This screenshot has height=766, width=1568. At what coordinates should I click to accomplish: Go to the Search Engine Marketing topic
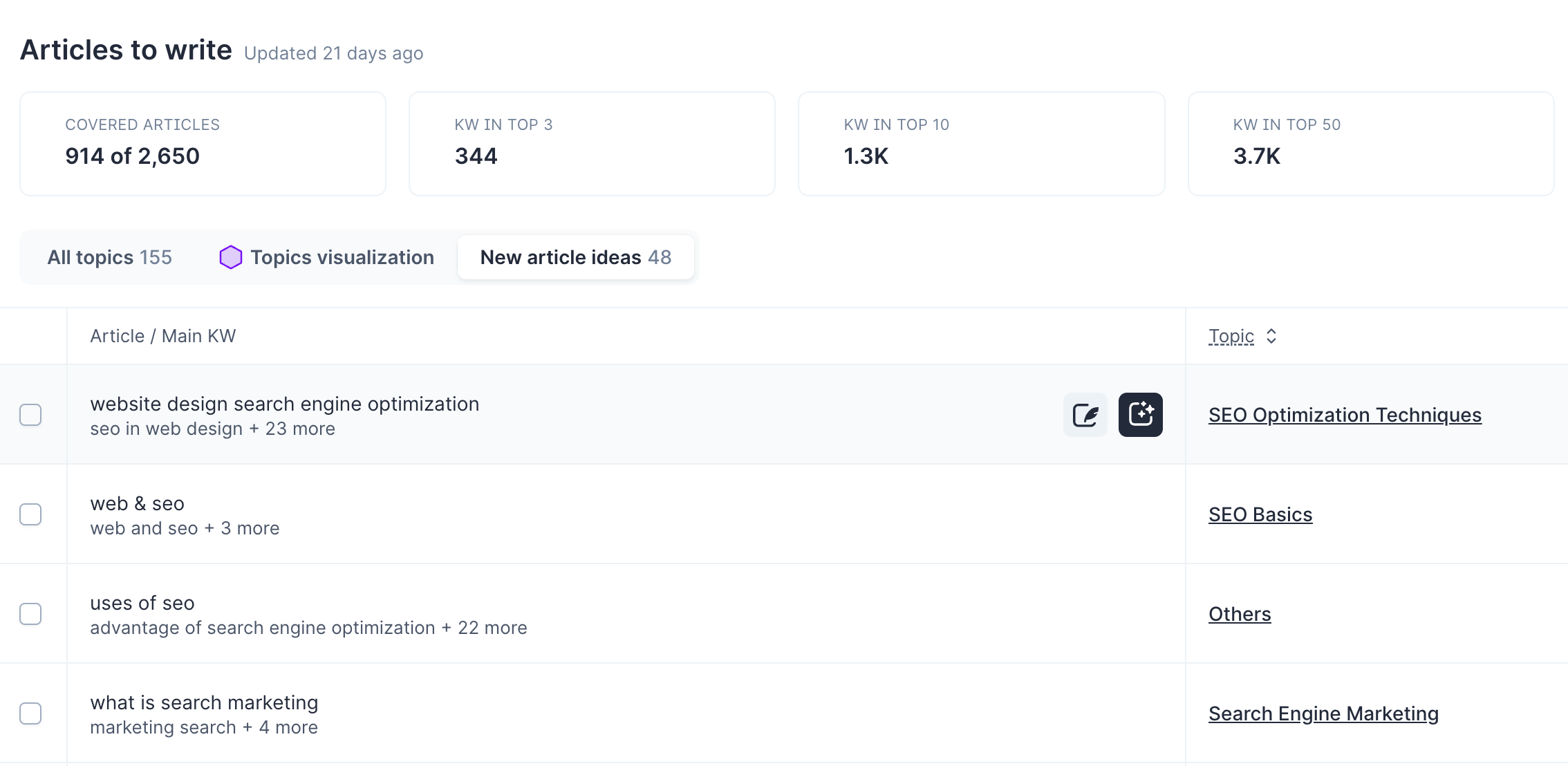click(1323, 713)
